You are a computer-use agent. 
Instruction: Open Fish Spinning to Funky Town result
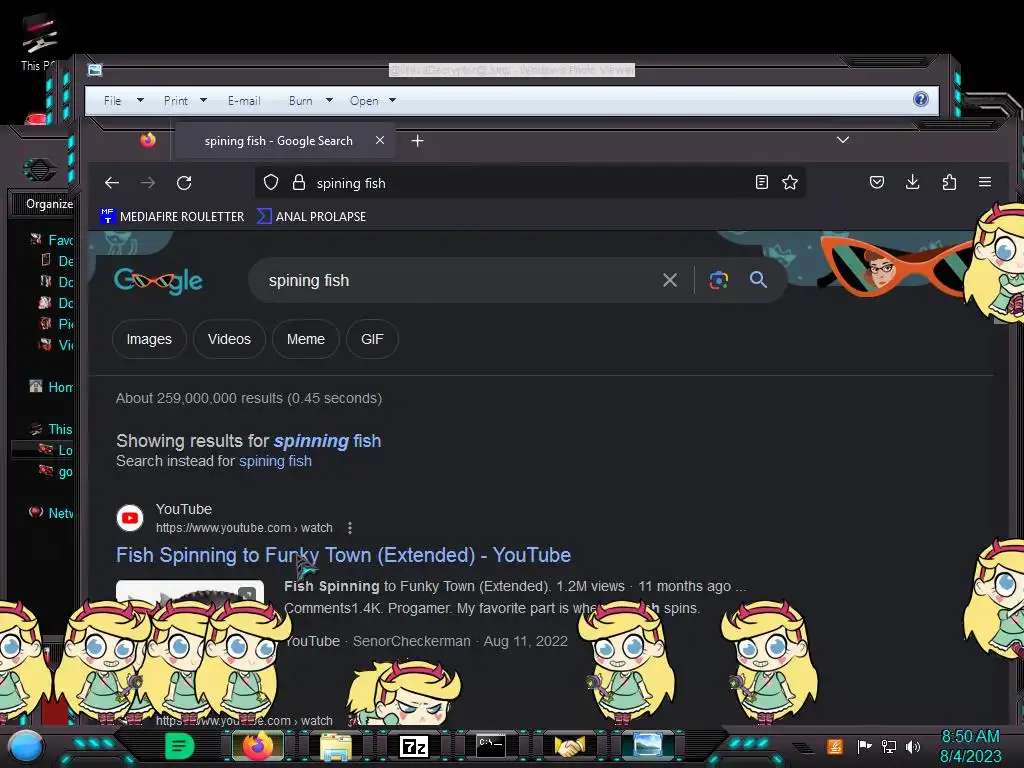pos(344,555)
